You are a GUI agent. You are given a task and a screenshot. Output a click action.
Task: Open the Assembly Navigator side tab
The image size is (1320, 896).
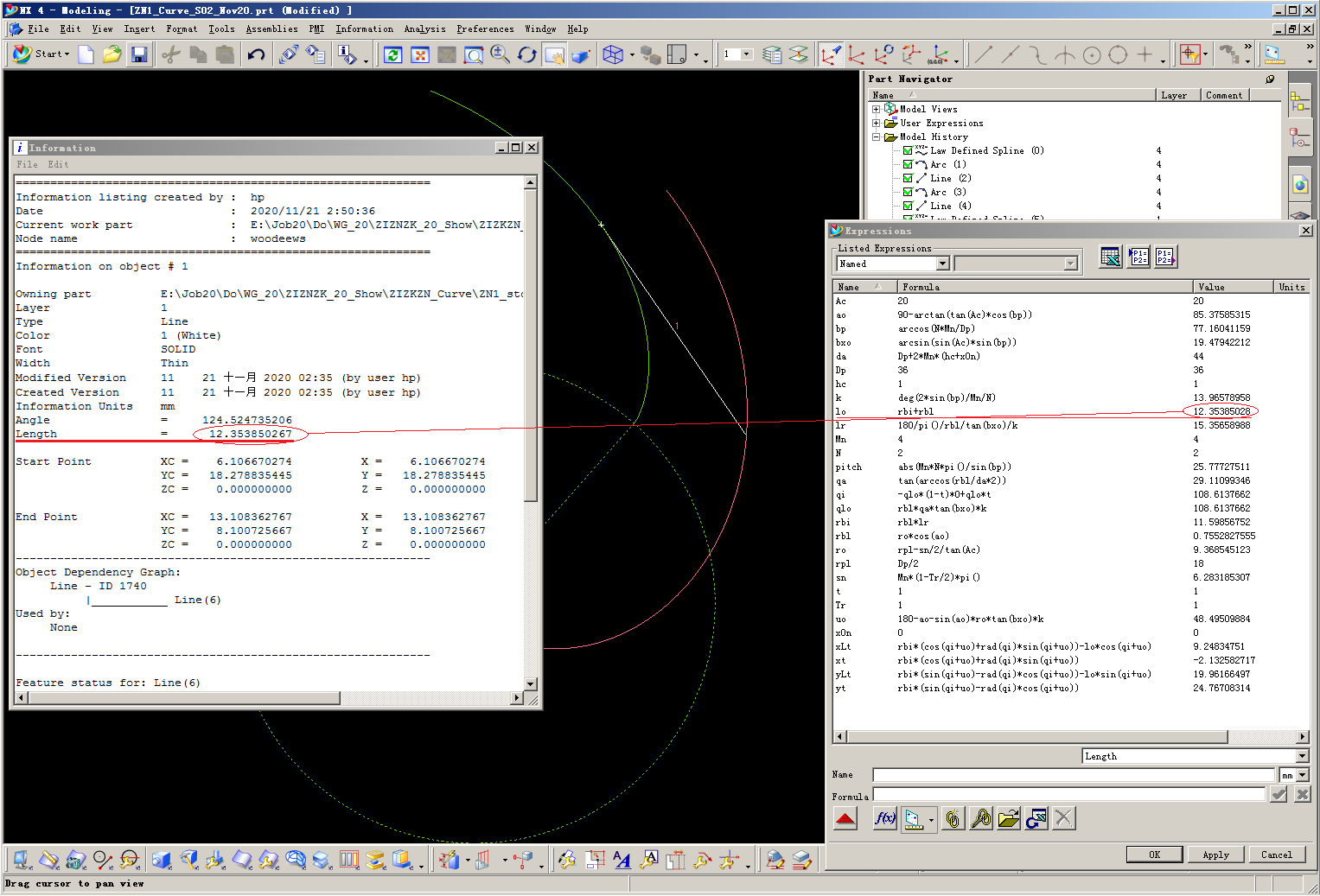(x=1300, y=102)
